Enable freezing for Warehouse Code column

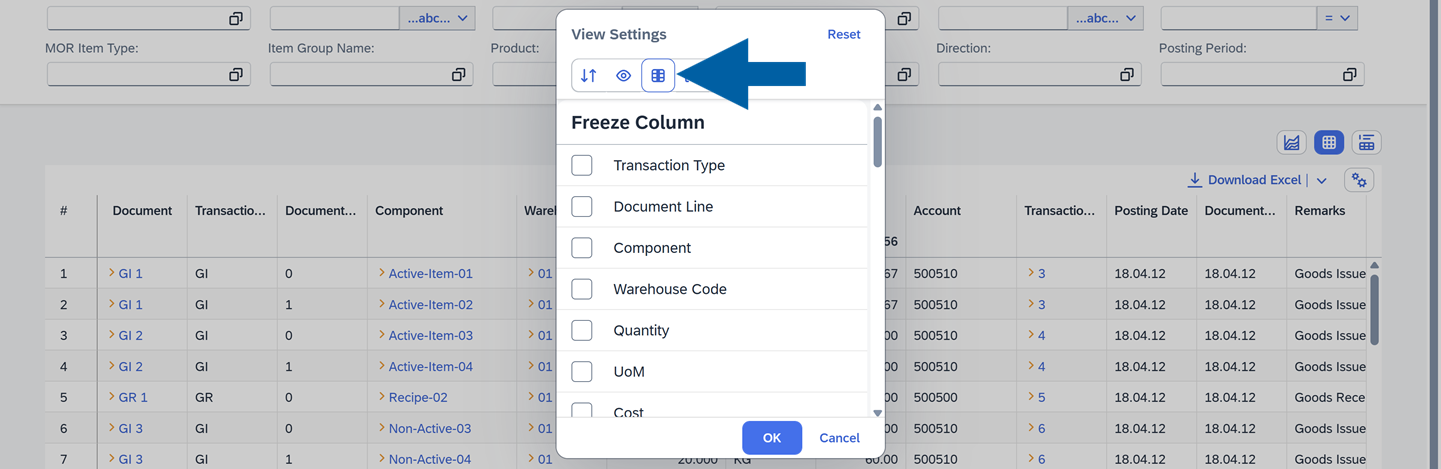pos(582,289)
